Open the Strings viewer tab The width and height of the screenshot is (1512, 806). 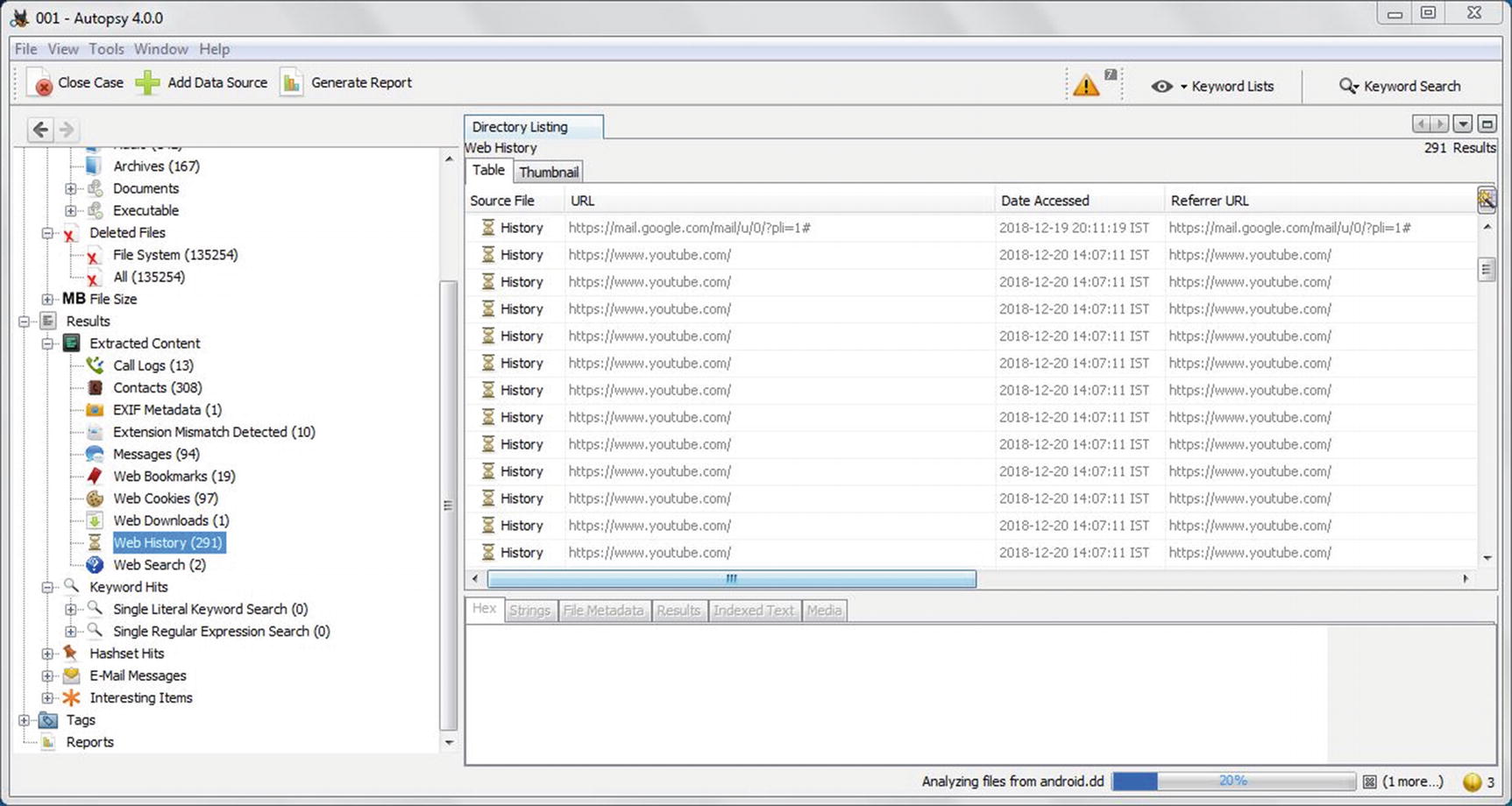(x=529, y=611)
